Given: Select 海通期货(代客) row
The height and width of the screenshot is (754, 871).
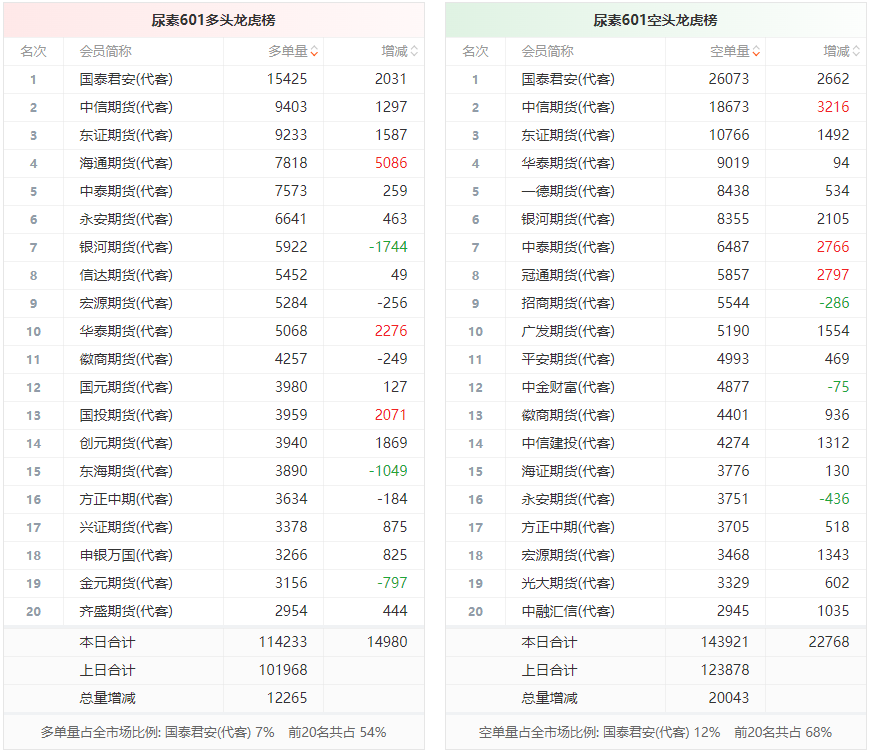Looking at the screenshot, I should [x=214, y=163].
